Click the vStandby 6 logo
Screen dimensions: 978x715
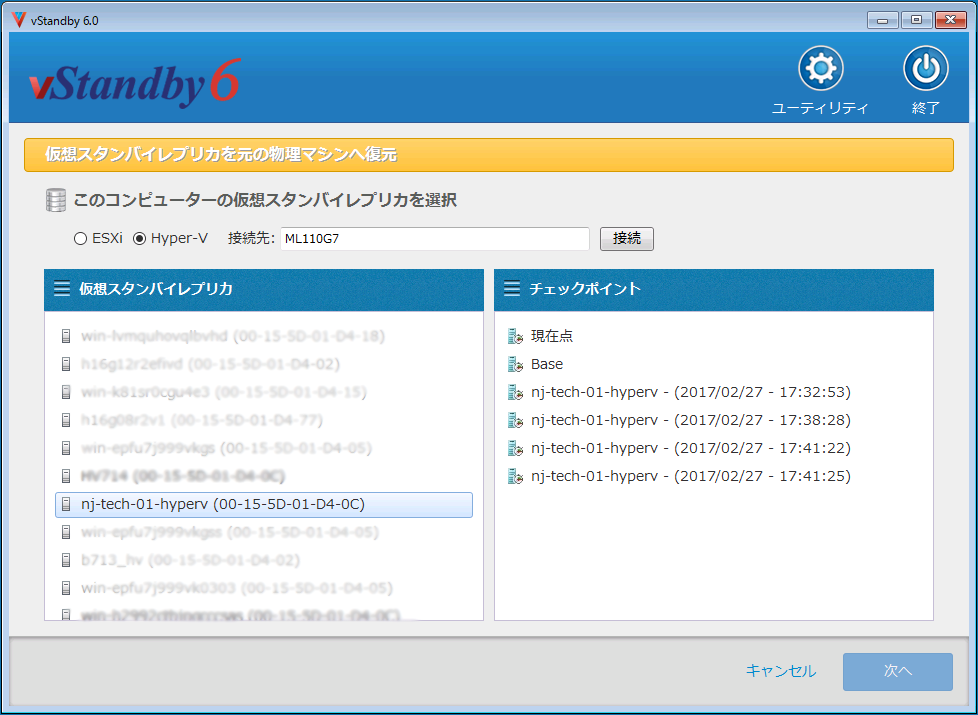(x=135, y=84)
